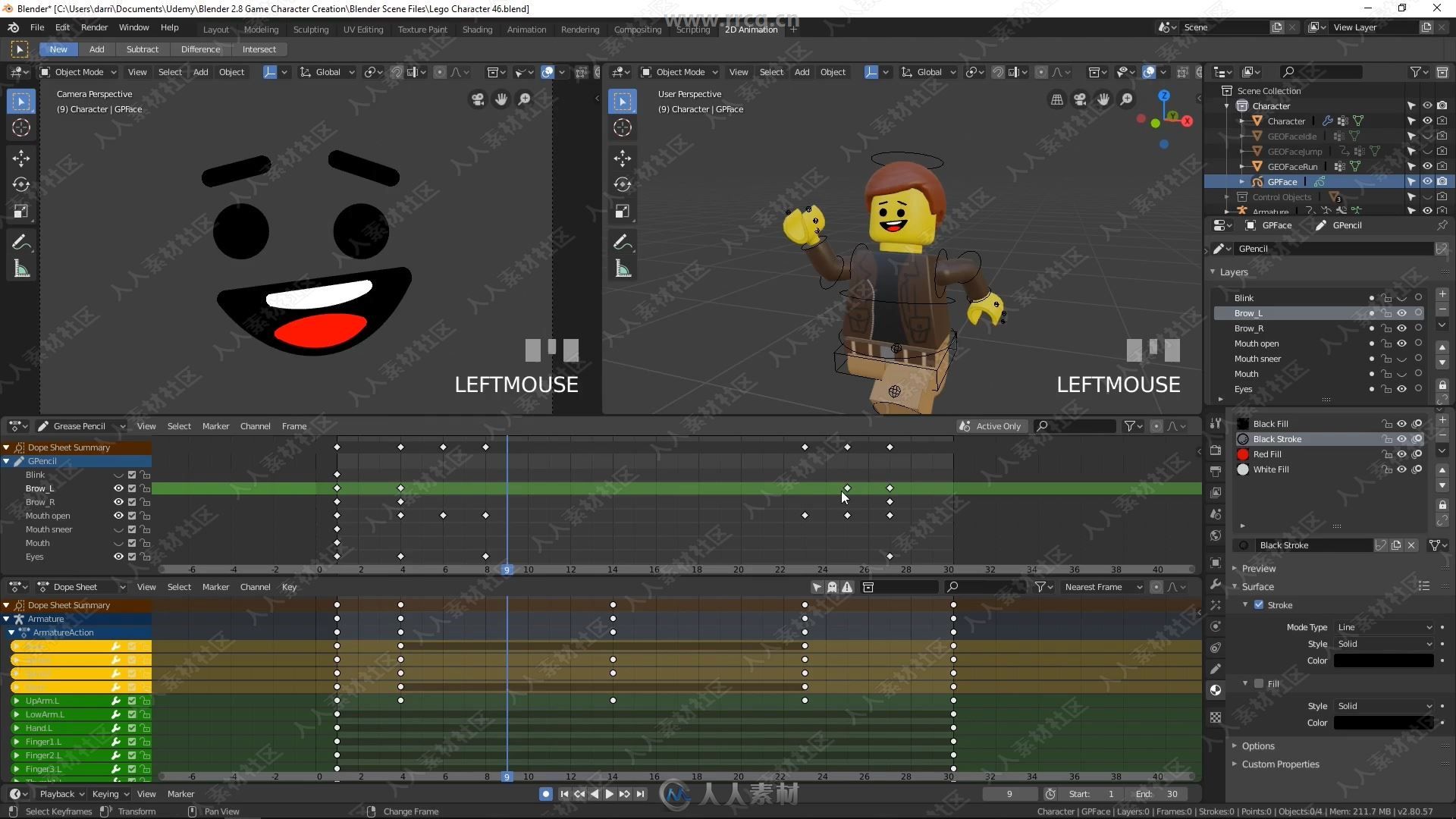Open the Grease Pencil editor mode dropdown
Viewport: 1456px width, 819px height.
(82, 426)
